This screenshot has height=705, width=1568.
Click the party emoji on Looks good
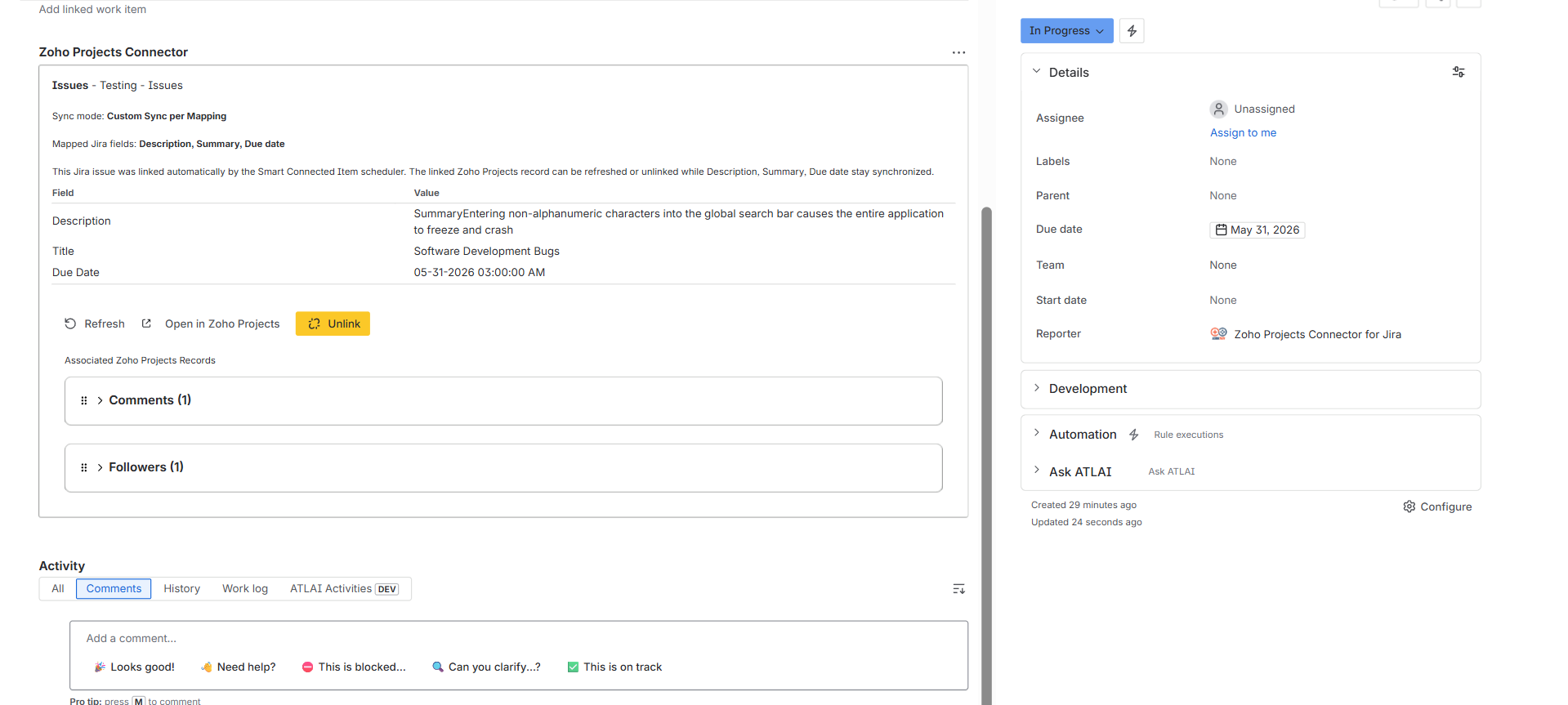tap(100, 667)
